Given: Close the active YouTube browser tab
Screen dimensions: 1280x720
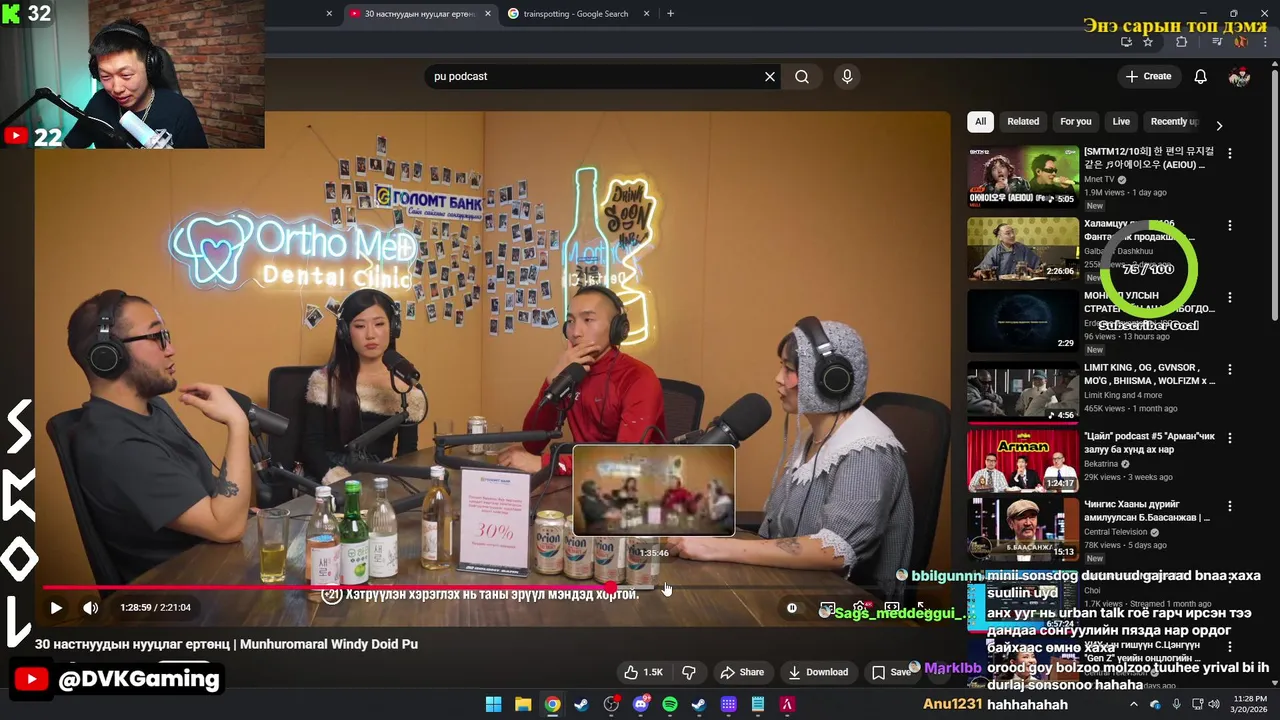Looking at the screenshot, I should point(488,14).
